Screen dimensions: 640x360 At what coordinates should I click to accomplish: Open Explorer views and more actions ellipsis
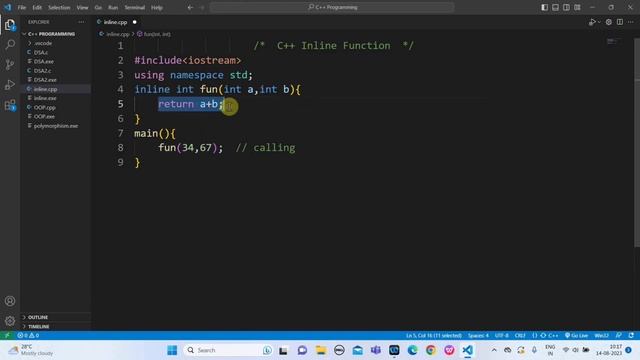(81, 22)
